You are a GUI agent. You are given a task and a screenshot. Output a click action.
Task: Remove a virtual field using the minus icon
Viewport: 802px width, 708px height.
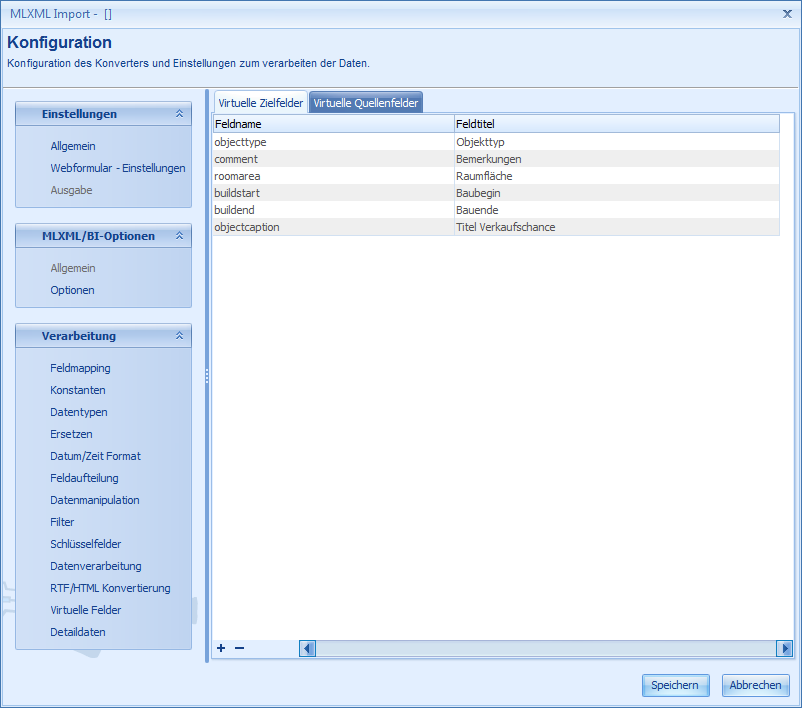click(x=239, y=648)
